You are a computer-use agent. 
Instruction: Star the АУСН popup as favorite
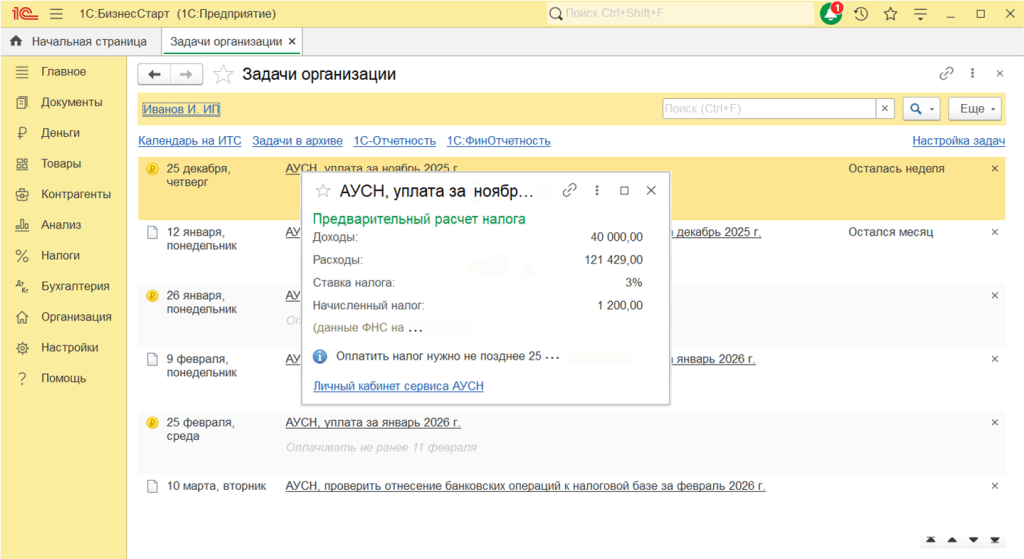(323, 190)
